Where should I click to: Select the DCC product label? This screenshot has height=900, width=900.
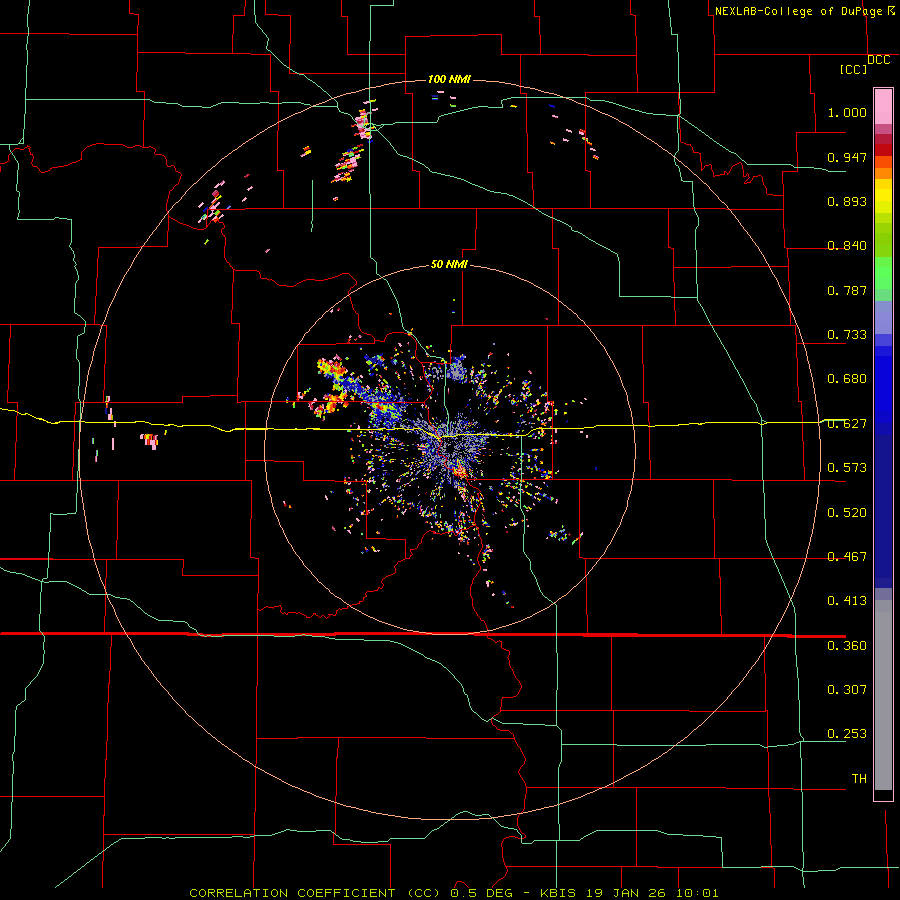click(878, 60)
